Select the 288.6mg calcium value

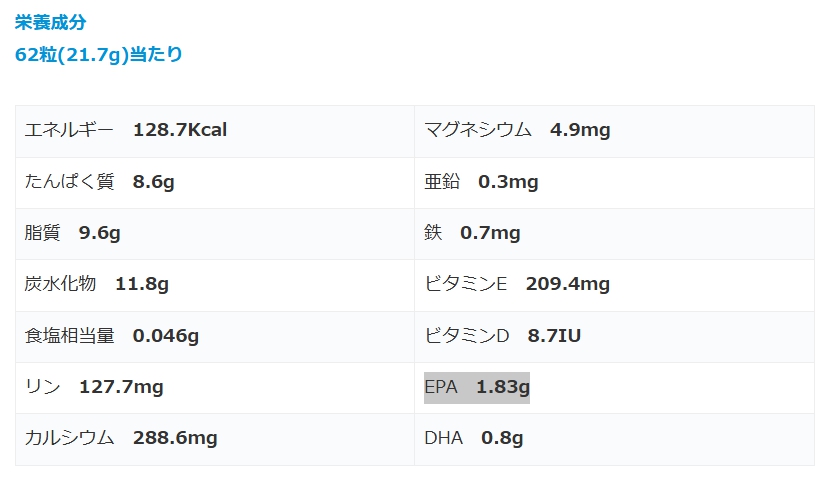tap(175, 438)
